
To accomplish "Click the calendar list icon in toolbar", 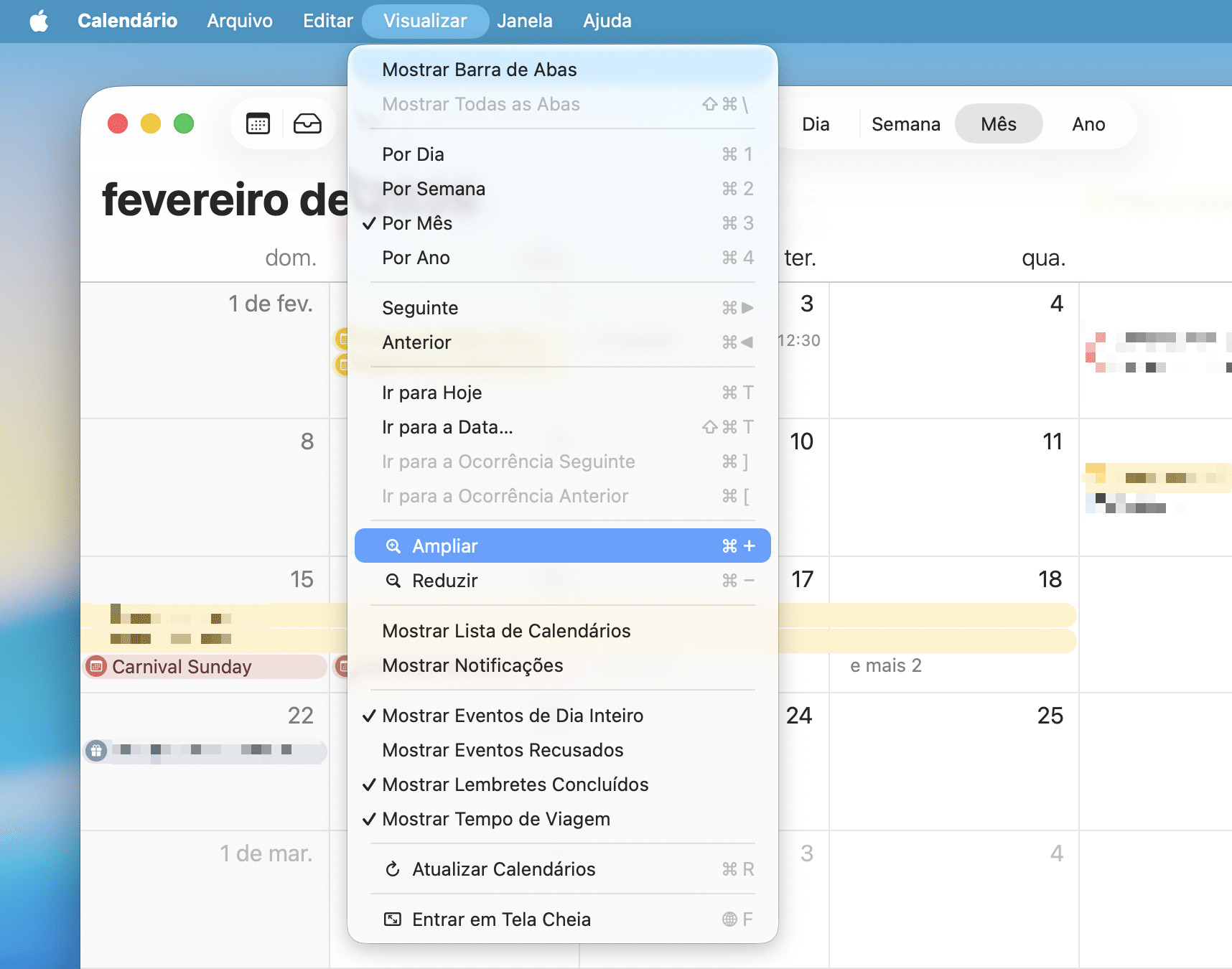I will click(258, 124).
